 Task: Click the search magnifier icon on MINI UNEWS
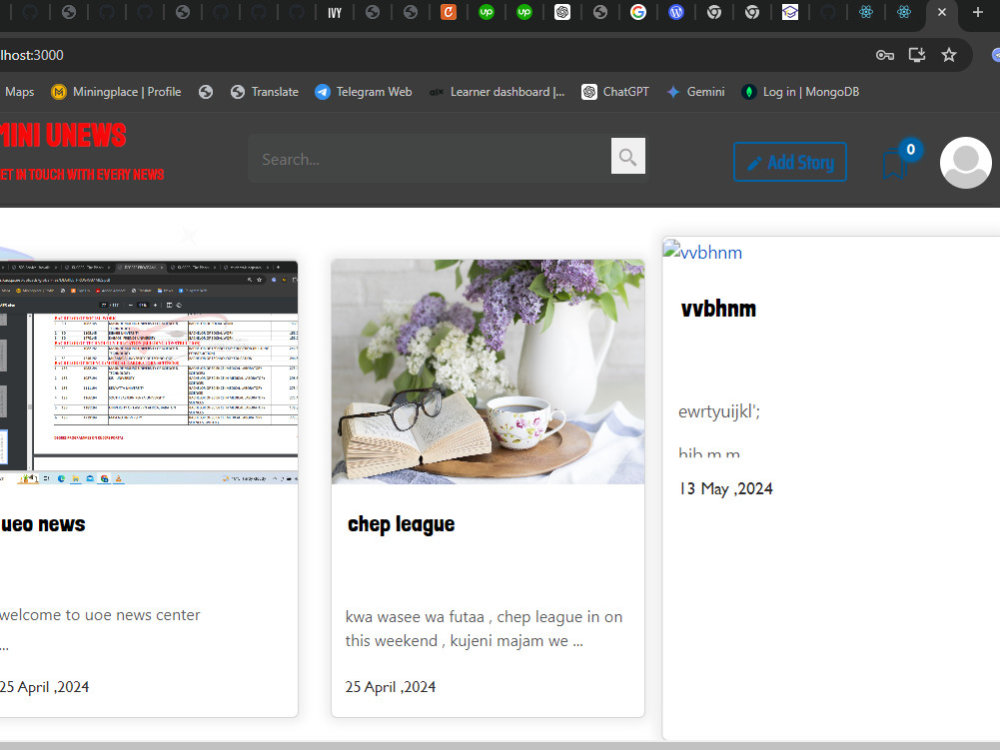pos(628,156)
